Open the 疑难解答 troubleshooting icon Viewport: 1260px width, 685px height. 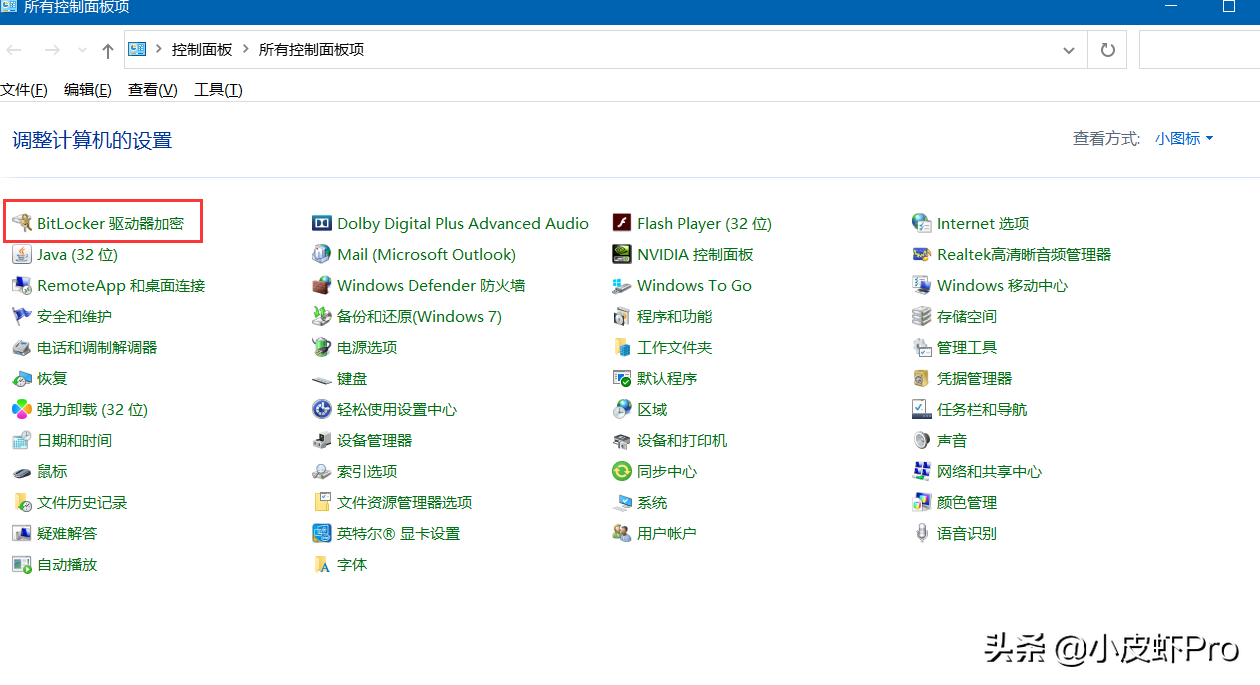22,533
